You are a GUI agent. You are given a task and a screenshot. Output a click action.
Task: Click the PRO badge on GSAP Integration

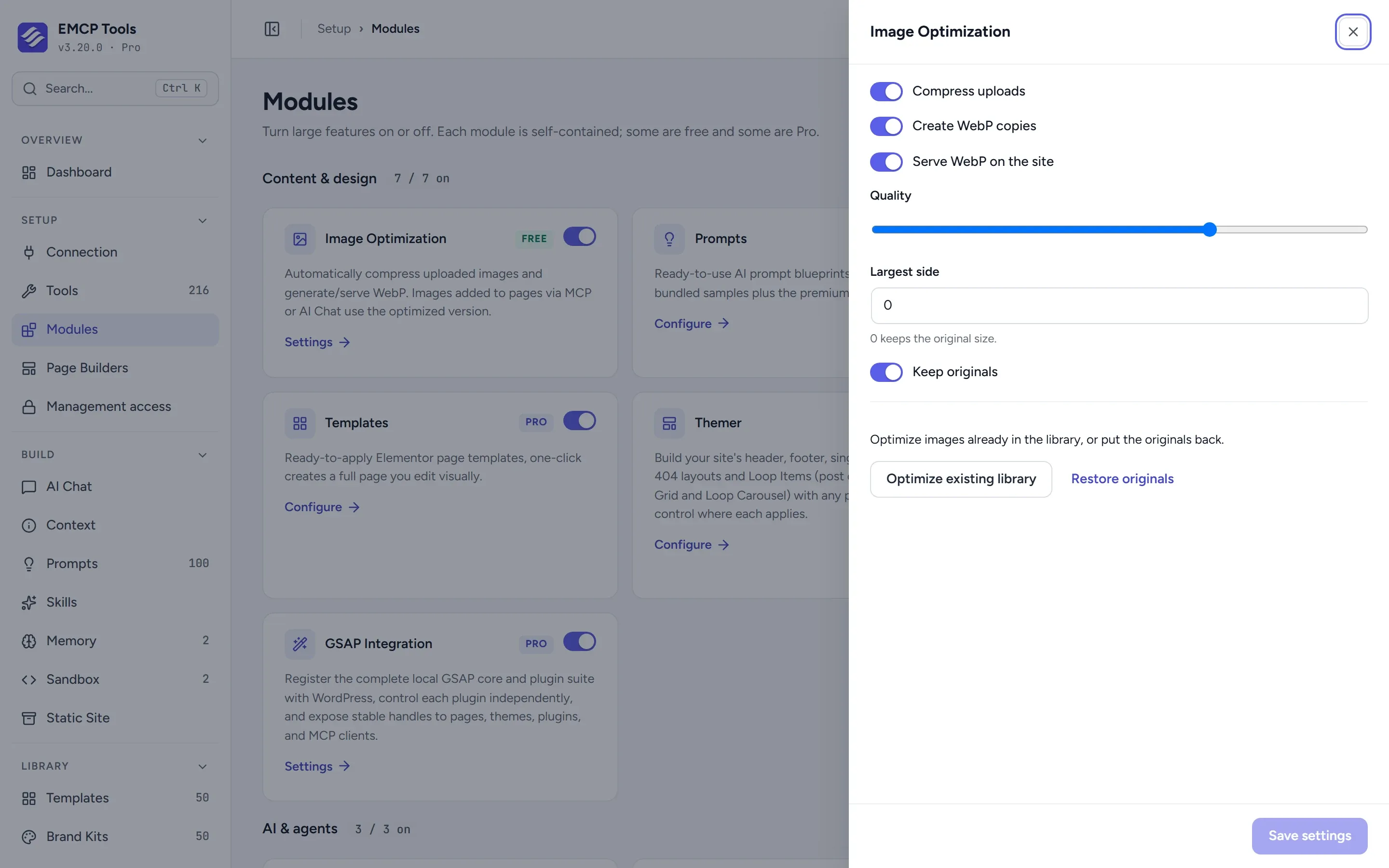(536, 644)
